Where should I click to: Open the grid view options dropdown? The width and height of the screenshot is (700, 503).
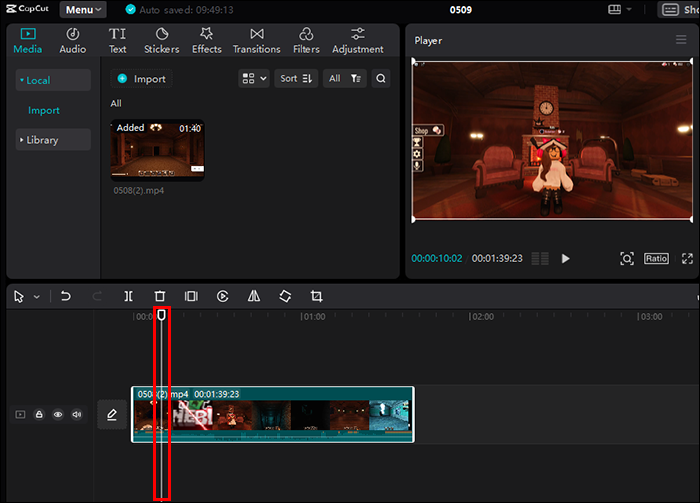point(254,78)
